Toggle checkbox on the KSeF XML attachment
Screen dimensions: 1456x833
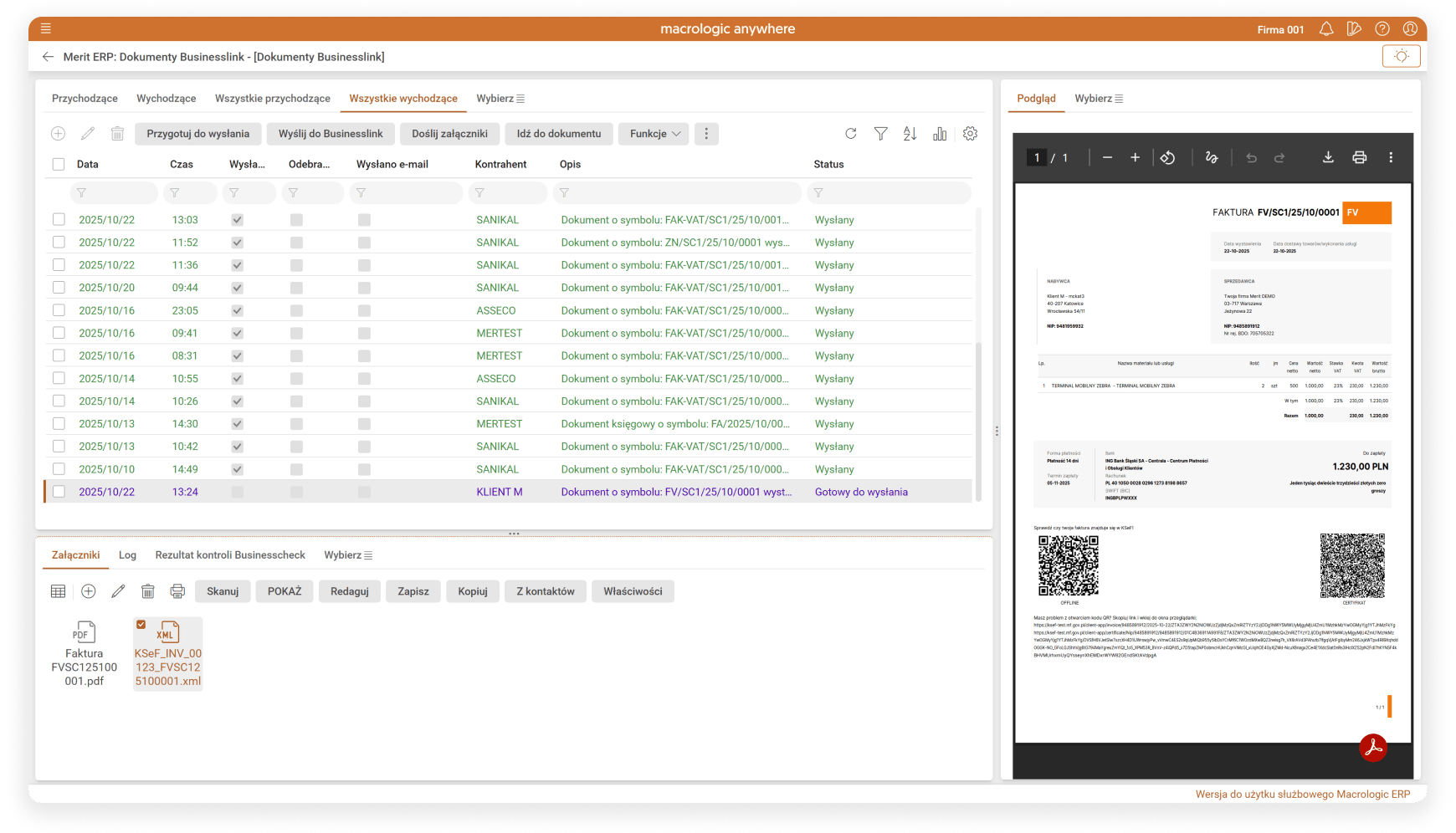point(141,625)
